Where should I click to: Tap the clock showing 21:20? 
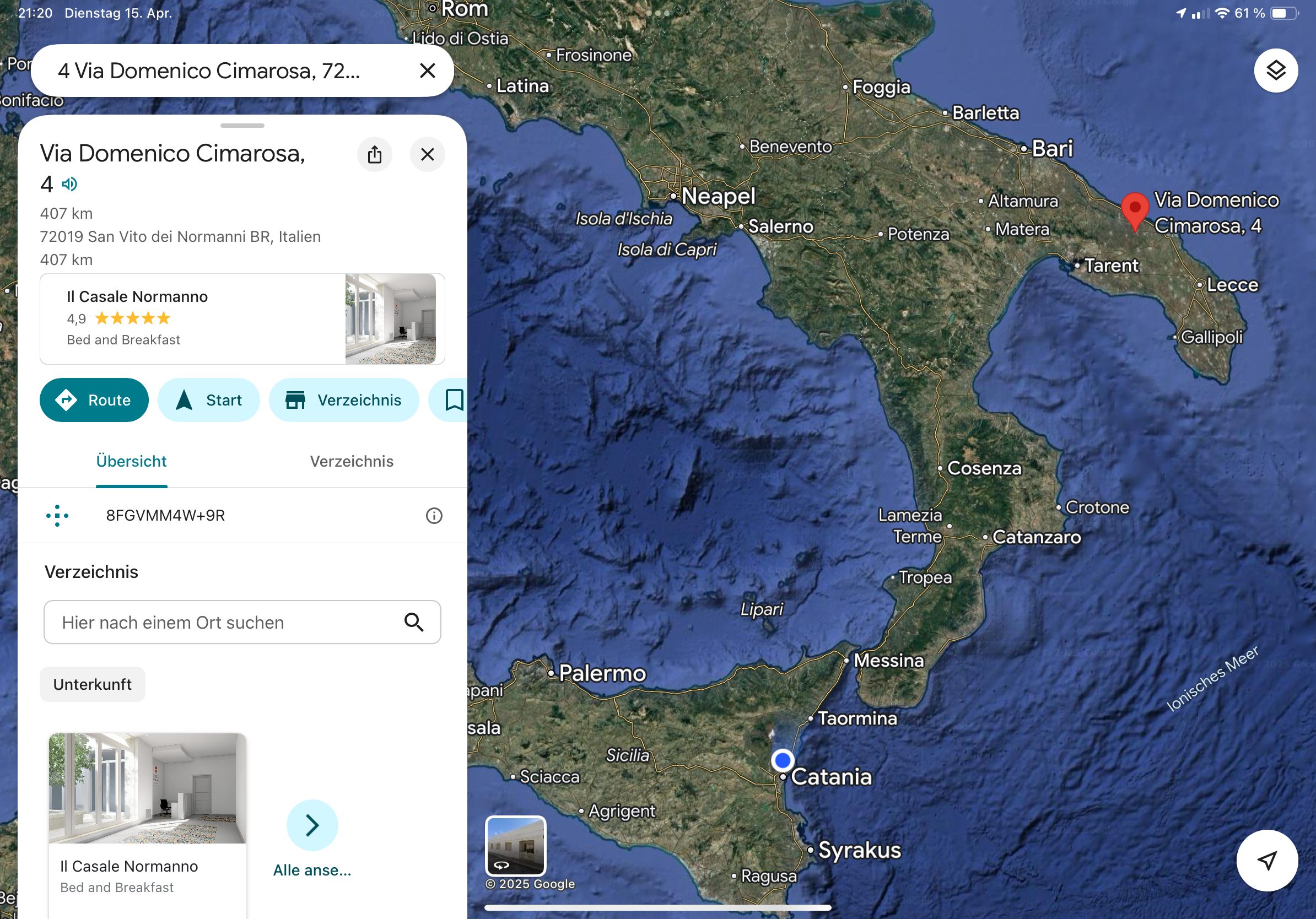tap(34, 13)
